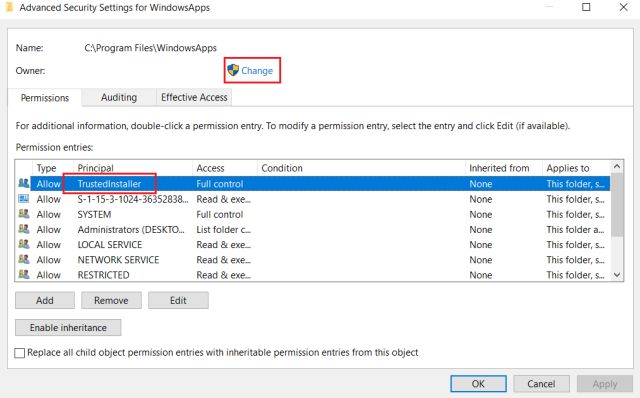The height and width of the screenshot is (398, 640).
Task: Click the RESTRICTED entry group icon
Action: click(24, 274)
